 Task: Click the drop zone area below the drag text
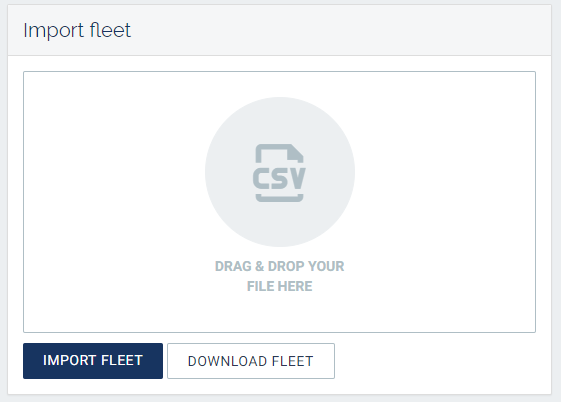tap(279, 314)
